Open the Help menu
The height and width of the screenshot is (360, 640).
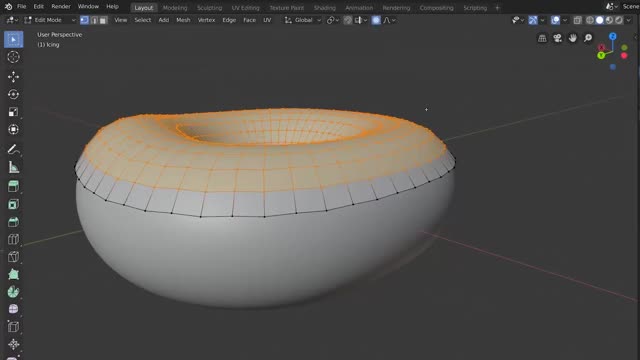[x=112, y=7]
